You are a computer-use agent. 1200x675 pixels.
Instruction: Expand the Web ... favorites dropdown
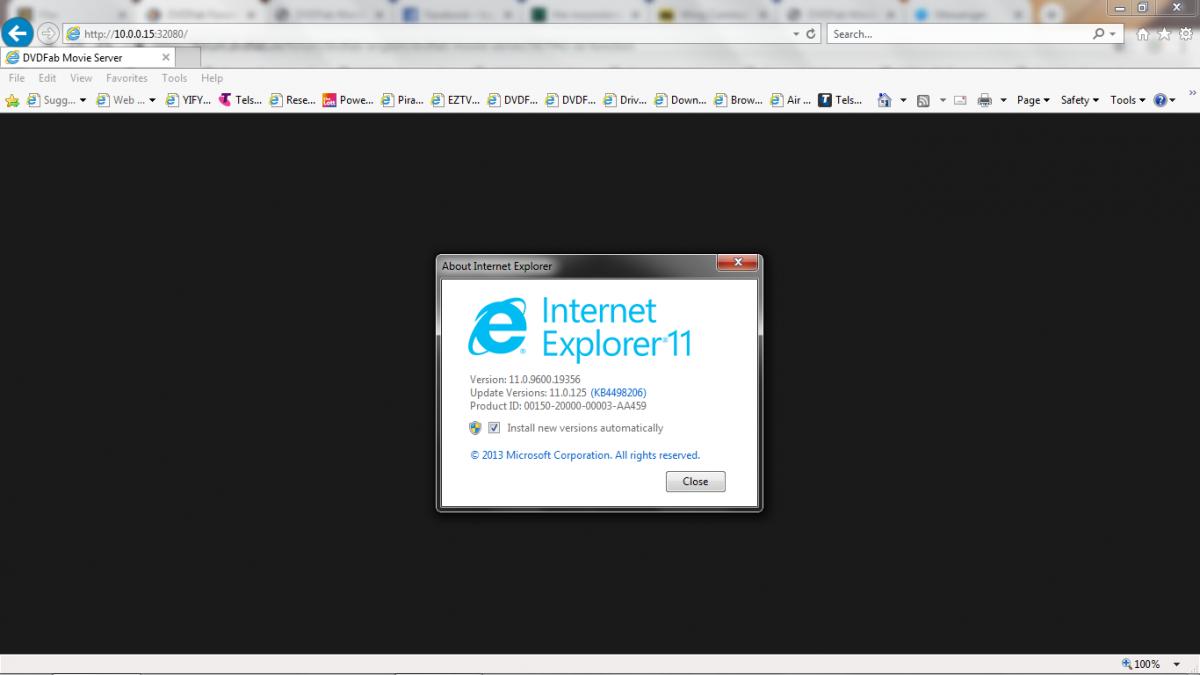pyautogui.click(x=152, y=100)
